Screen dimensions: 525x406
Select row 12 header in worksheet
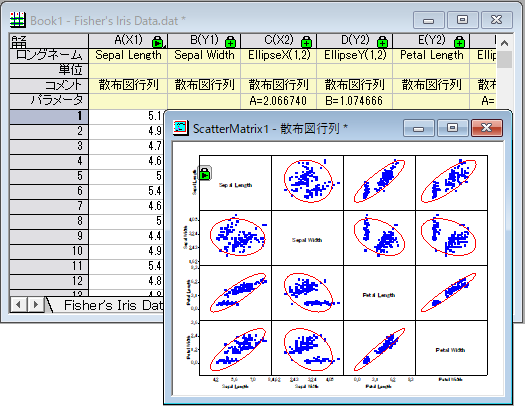49,281
